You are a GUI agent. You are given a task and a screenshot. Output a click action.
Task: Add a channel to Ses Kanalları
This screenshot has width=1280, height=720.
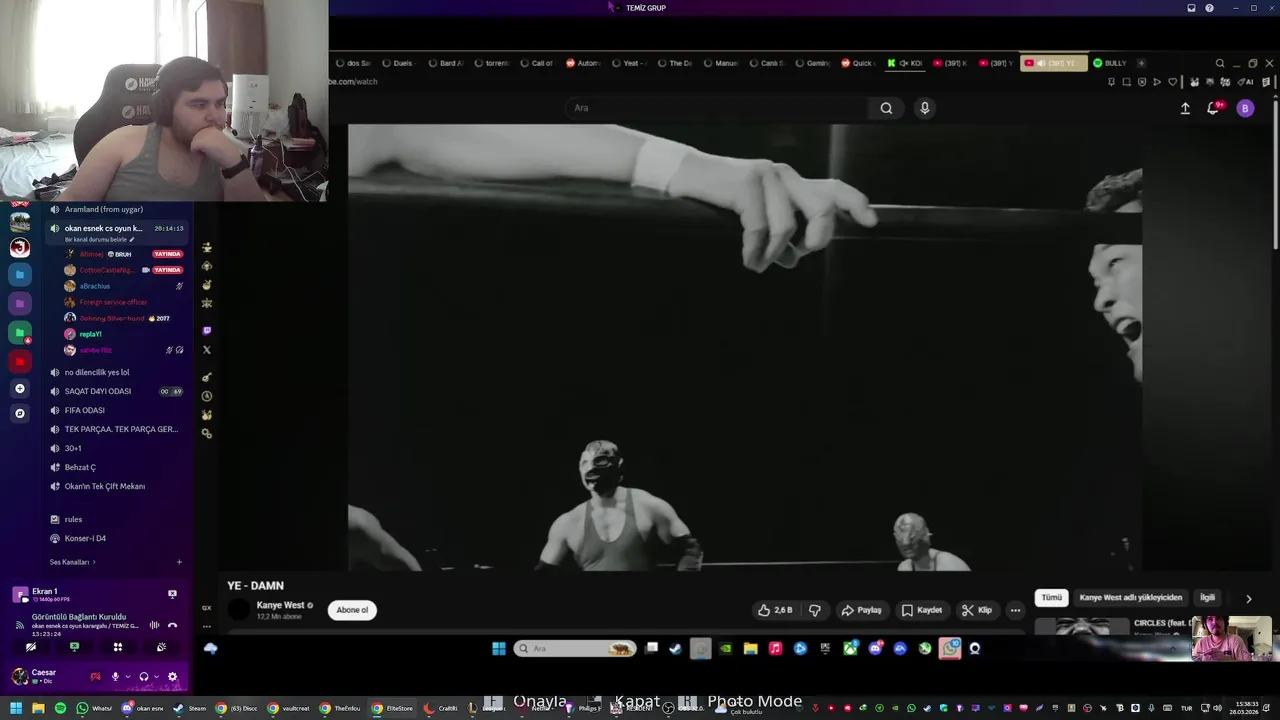pos(179,562)
